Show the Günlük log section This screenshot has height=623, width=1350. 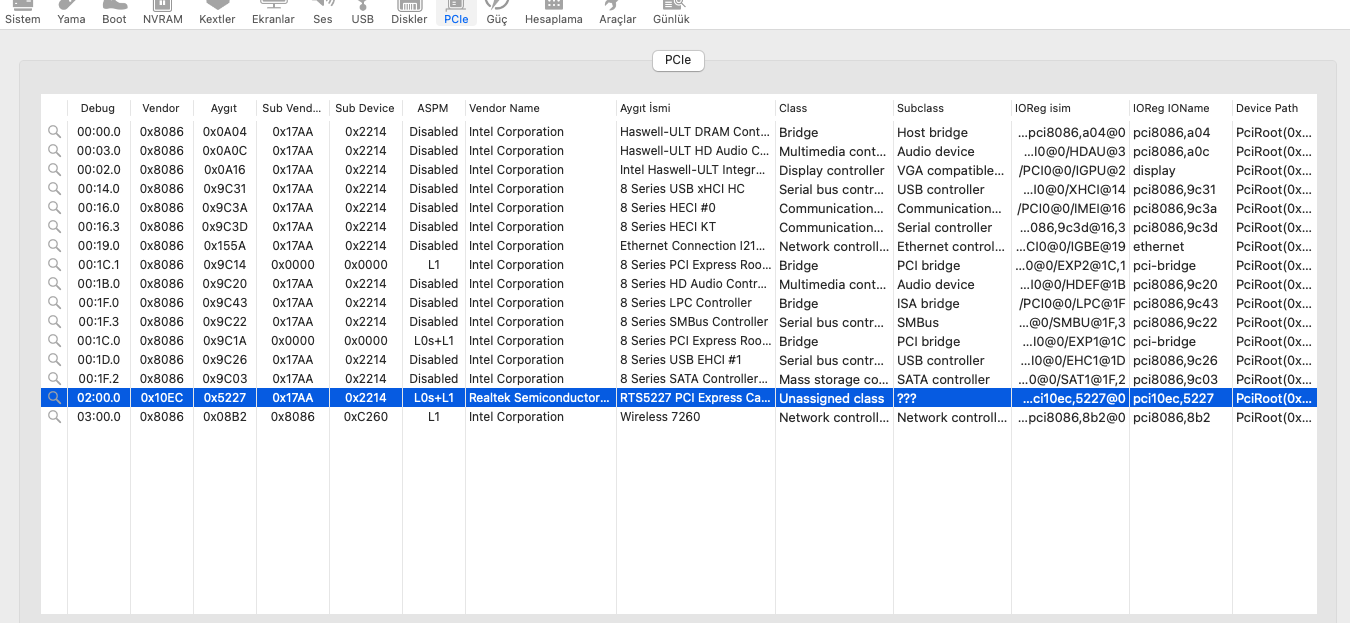click(x=670, y=13)
